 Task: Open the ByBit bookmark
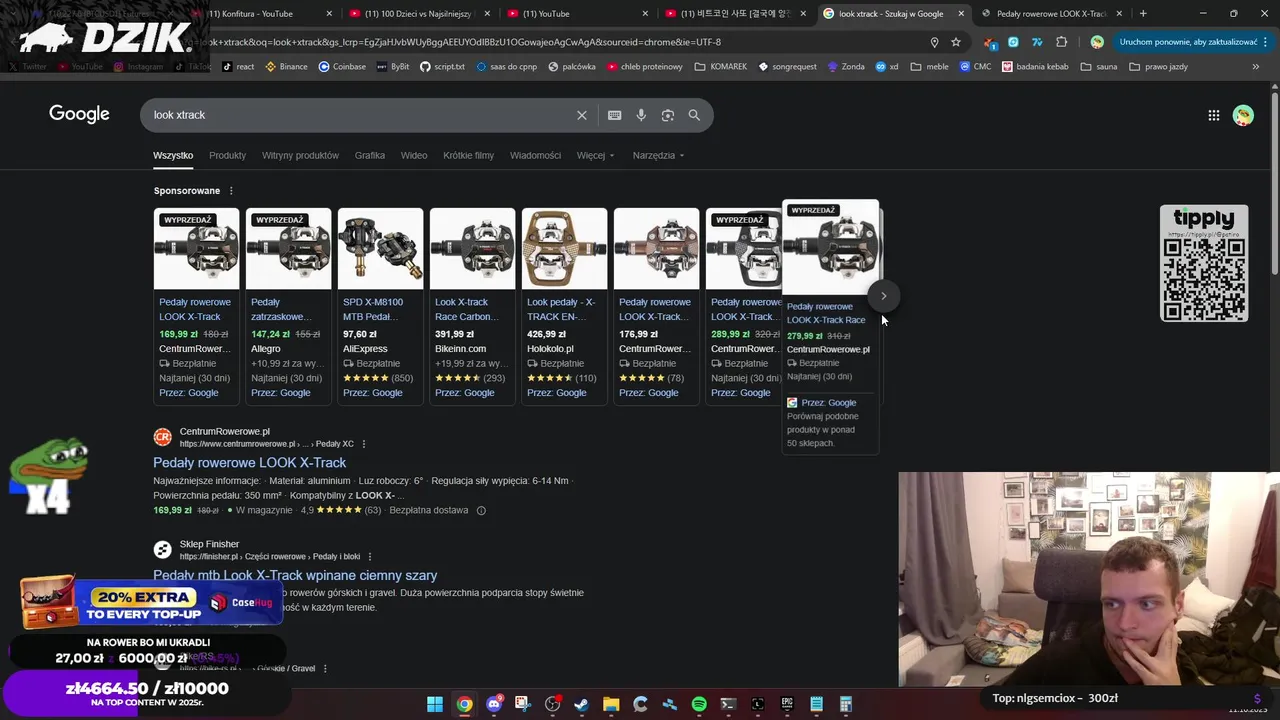[392, 67]
